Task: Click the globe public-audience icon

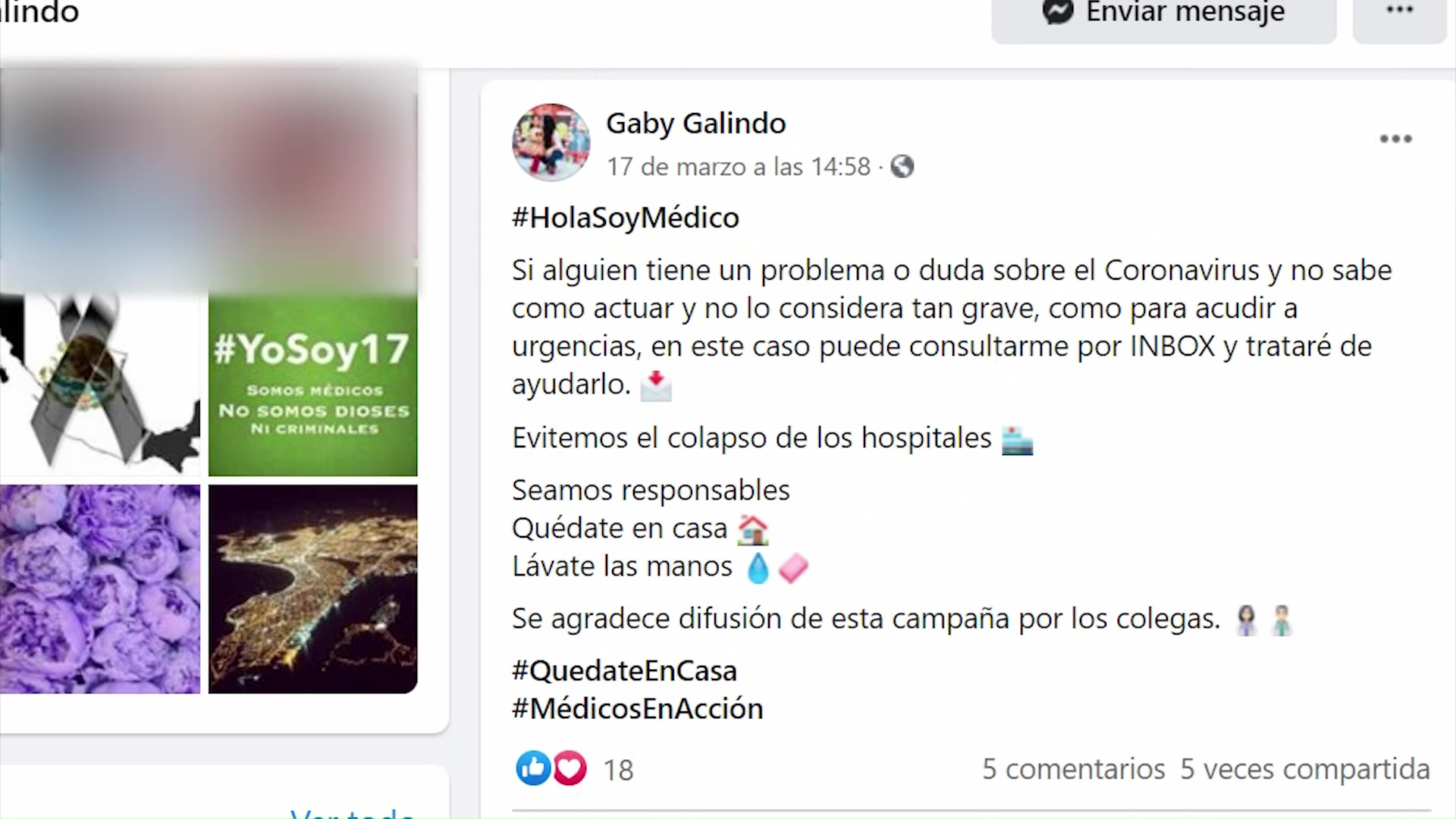Action: (902, 166)
